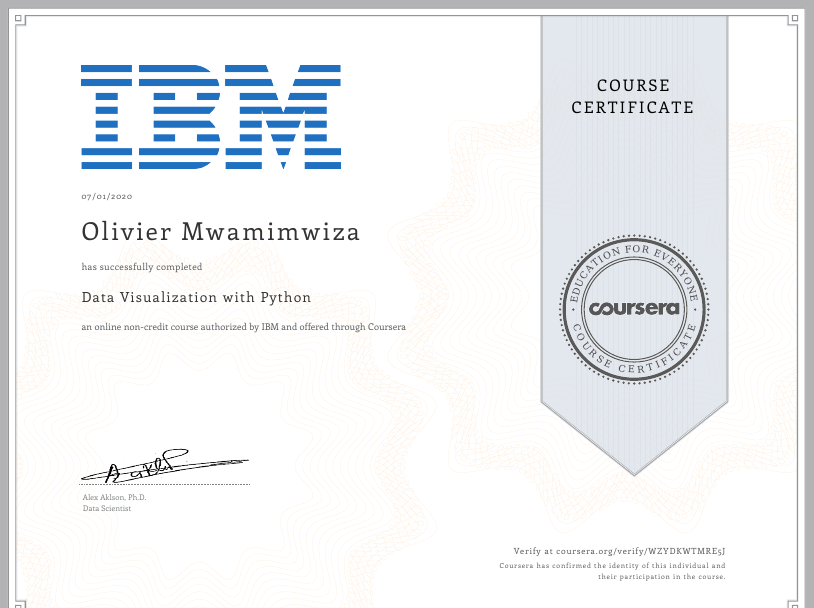Click the course title Data Visualization with Python
Image resolution: width=814 pixels, height=608 pixels.
pyautogui.click(x=196, y=298)
